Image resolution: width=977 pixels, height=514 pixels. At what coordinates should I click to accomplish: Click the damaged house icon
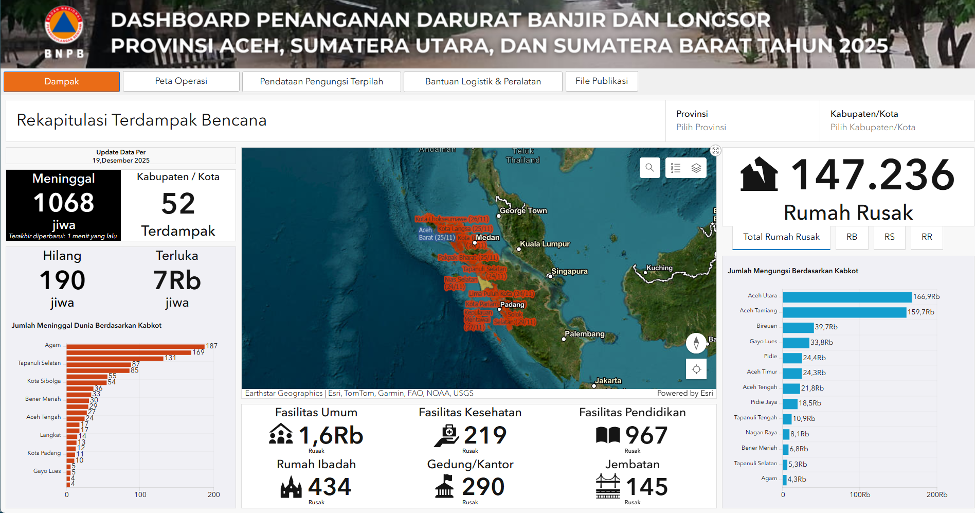[759, 176]
